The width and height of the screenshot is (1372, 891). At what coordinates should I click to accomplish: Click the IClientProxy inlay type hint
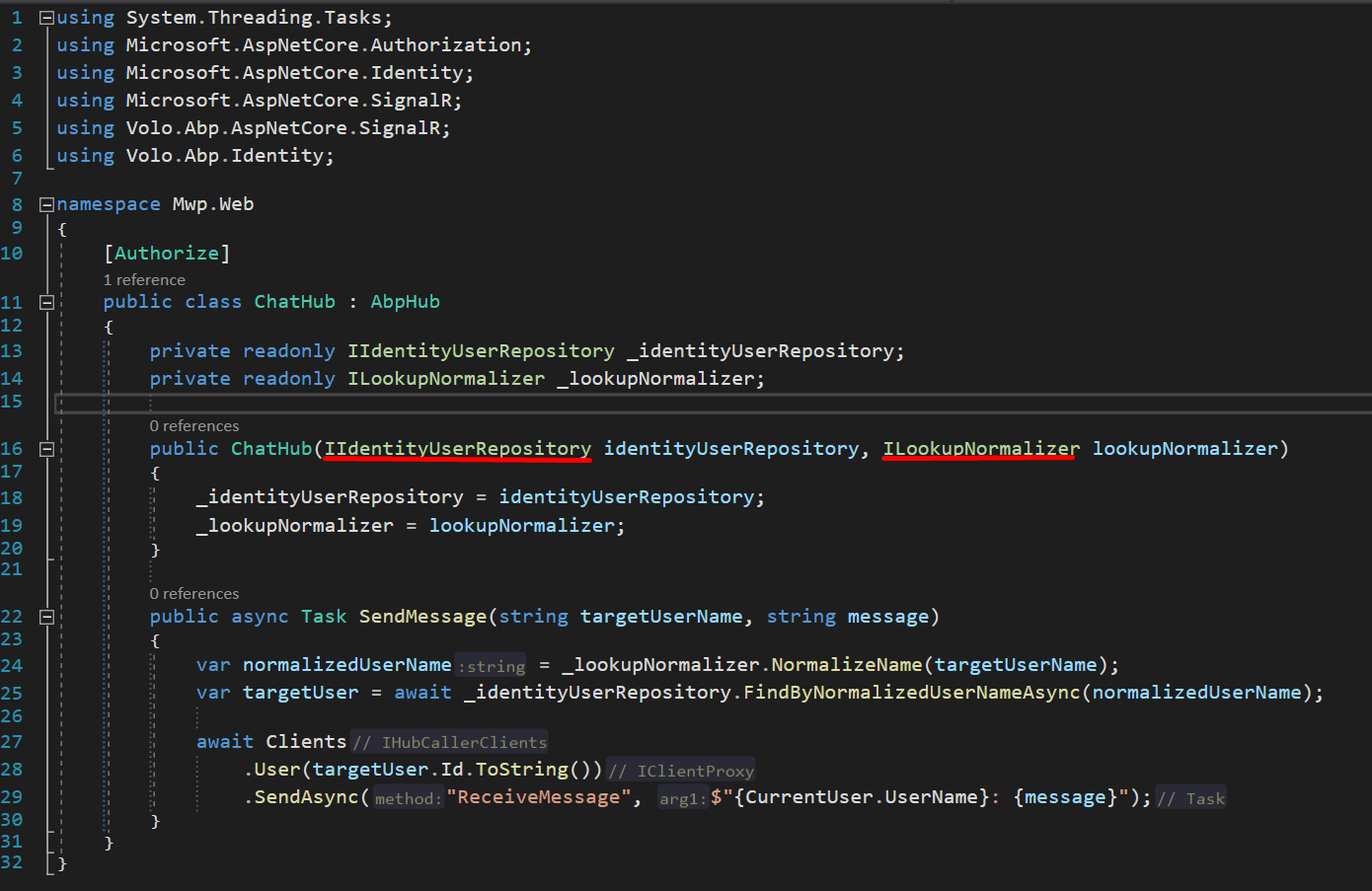695,772
